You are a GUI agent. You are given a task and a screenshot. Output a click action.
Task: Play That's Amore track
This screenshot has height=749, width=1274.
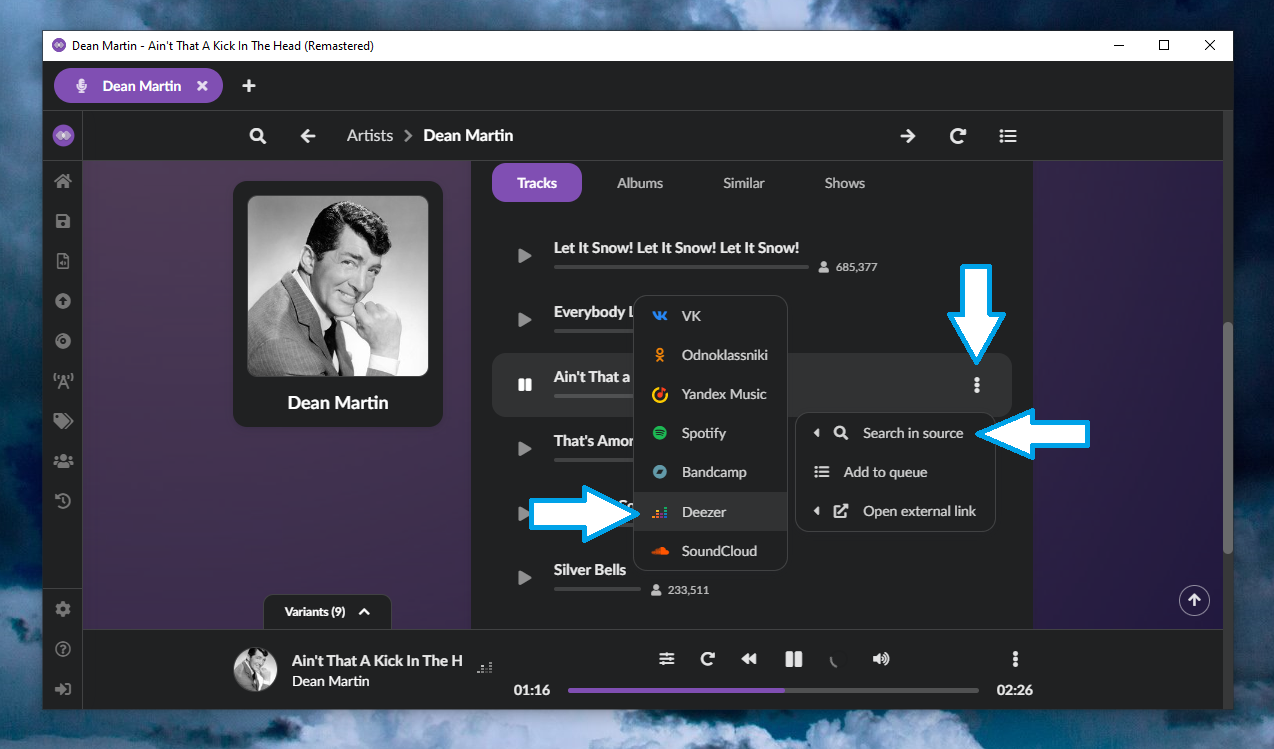524,449
